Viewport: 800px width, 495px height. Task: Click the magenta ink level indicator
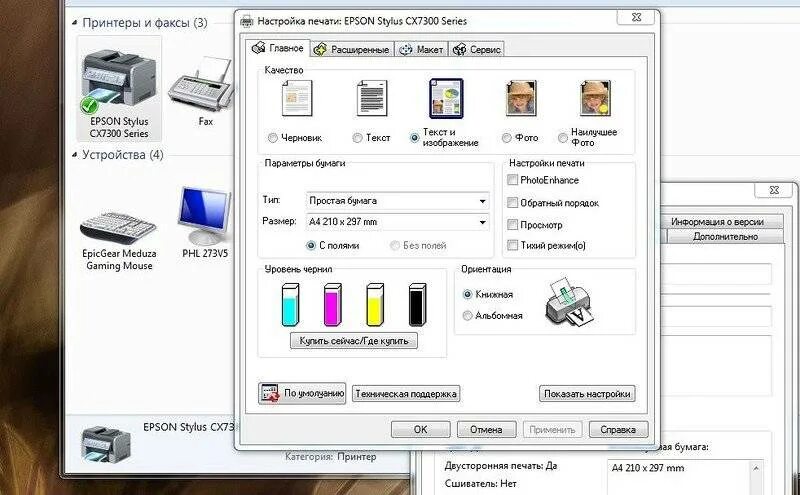point(332,305)
